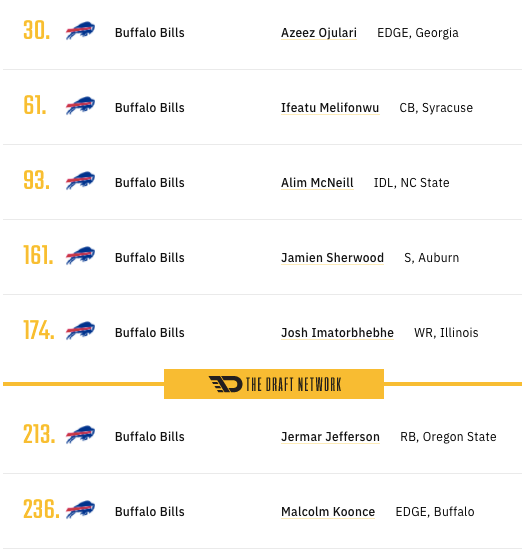Click the Bills logo beside pick 236
Viewport: 522px width, 550px height.
pos(80,510)
